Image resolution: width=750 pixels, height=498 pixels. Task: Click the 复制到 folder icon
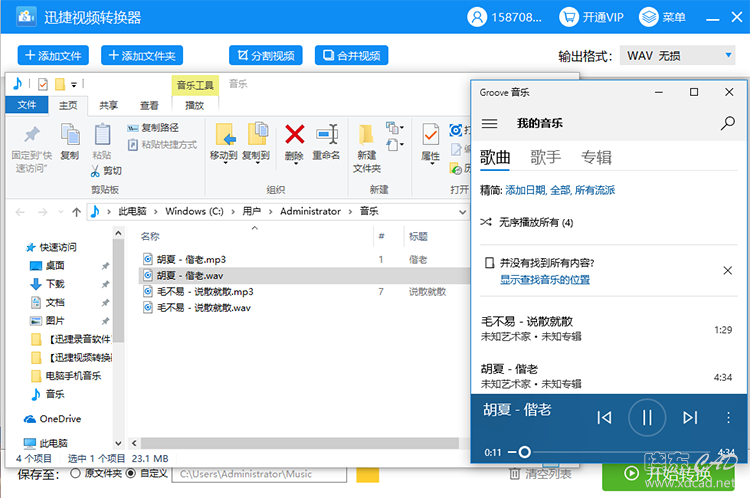(257, 133)
